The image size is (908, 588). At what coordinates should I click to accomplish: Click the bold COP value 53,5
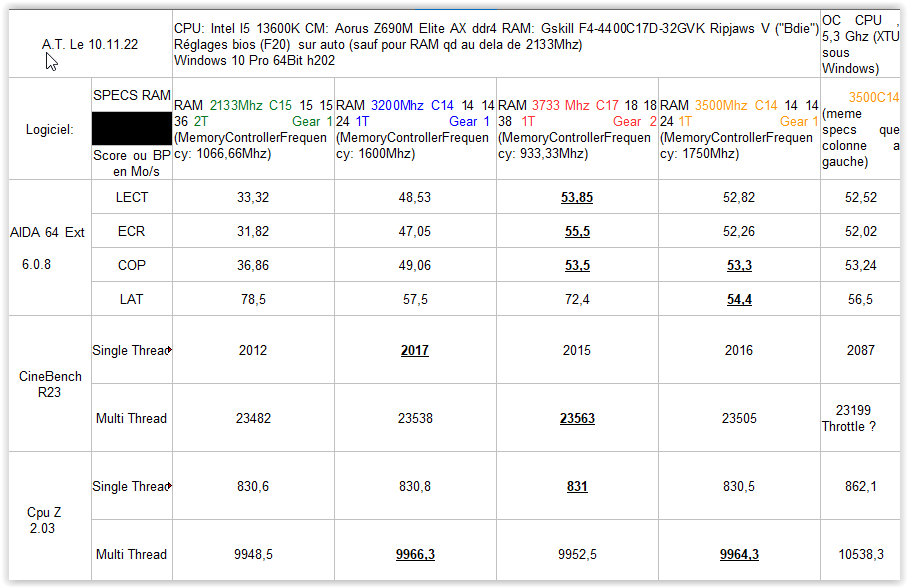tap(577, 265)
